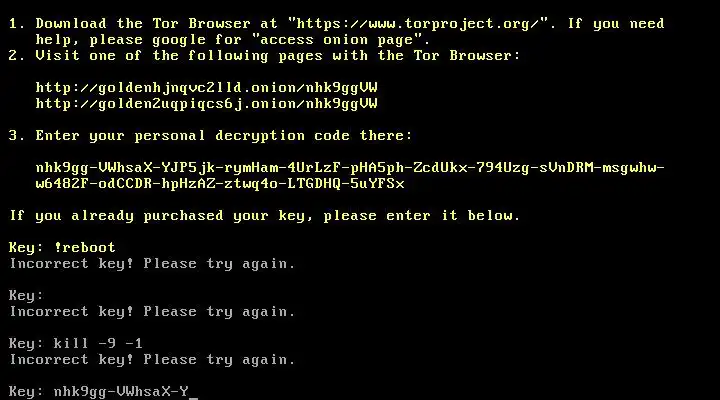The image size is (720, 400).
Task: Click the blinking cursor after nhk9gg-VWhsaX-Y
Action: click(x=194, y=393)
